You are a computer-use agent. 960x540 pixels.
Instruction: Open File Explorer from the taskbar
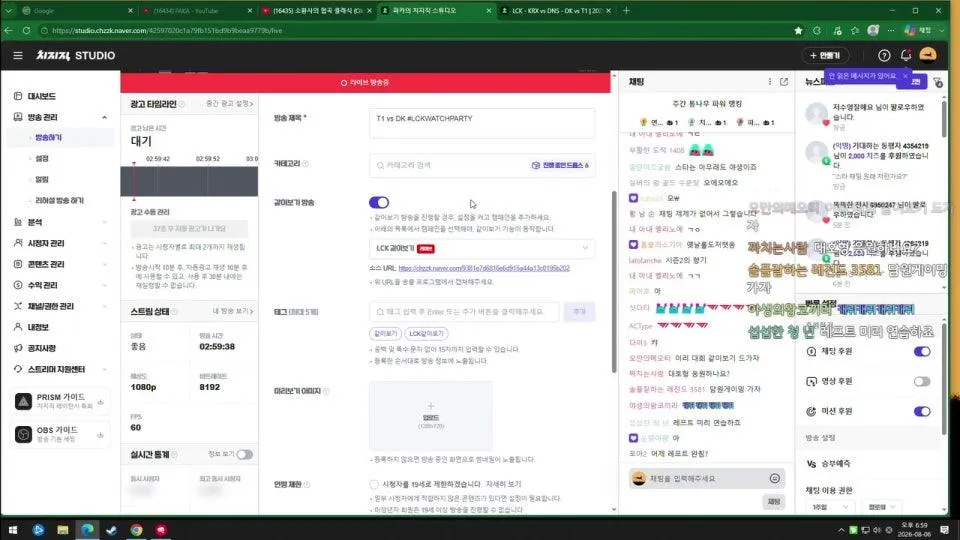(62, 530)
